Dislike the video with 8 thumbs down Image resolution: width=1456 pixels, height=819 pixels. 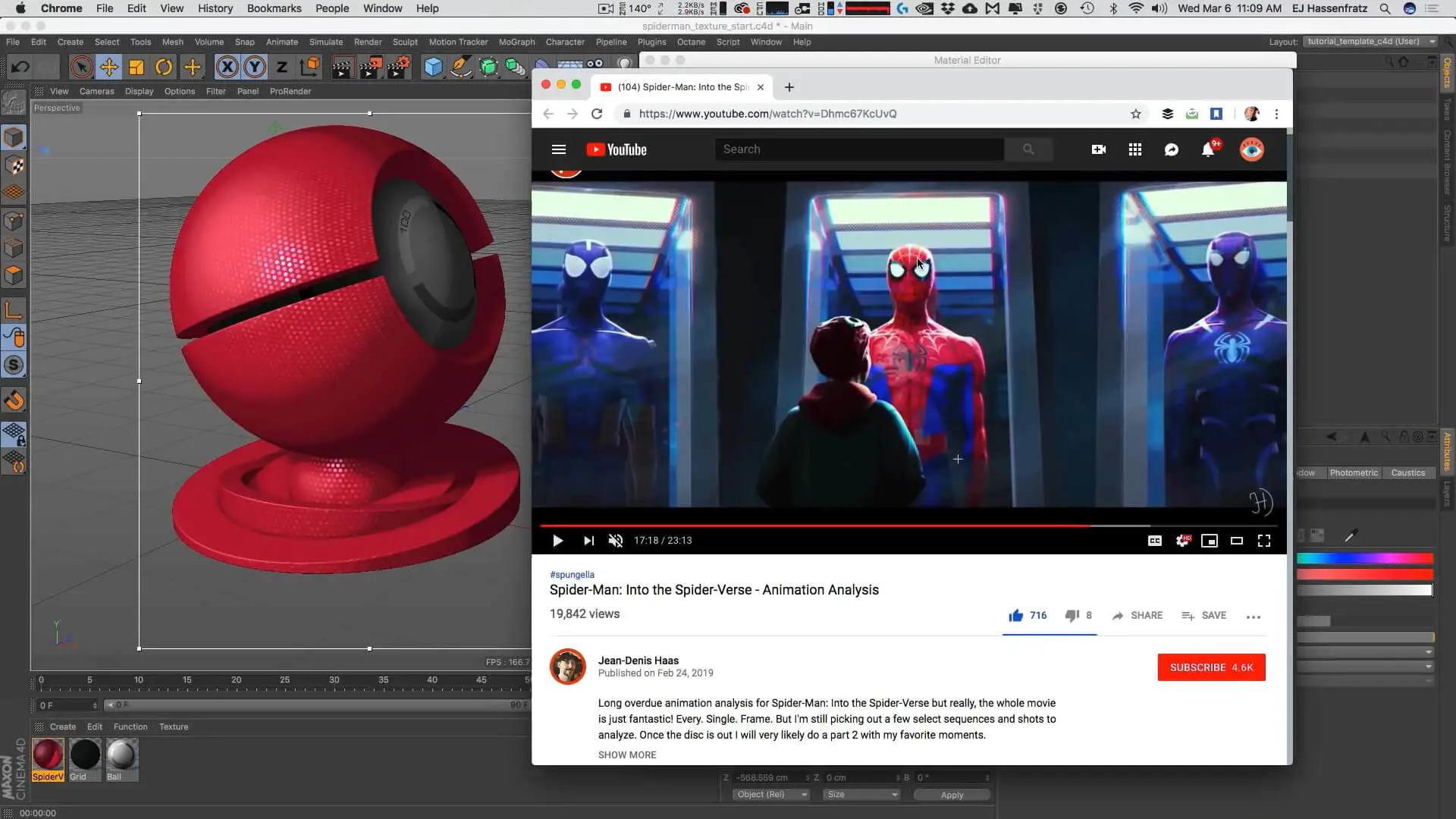(x=1078, y=616)
